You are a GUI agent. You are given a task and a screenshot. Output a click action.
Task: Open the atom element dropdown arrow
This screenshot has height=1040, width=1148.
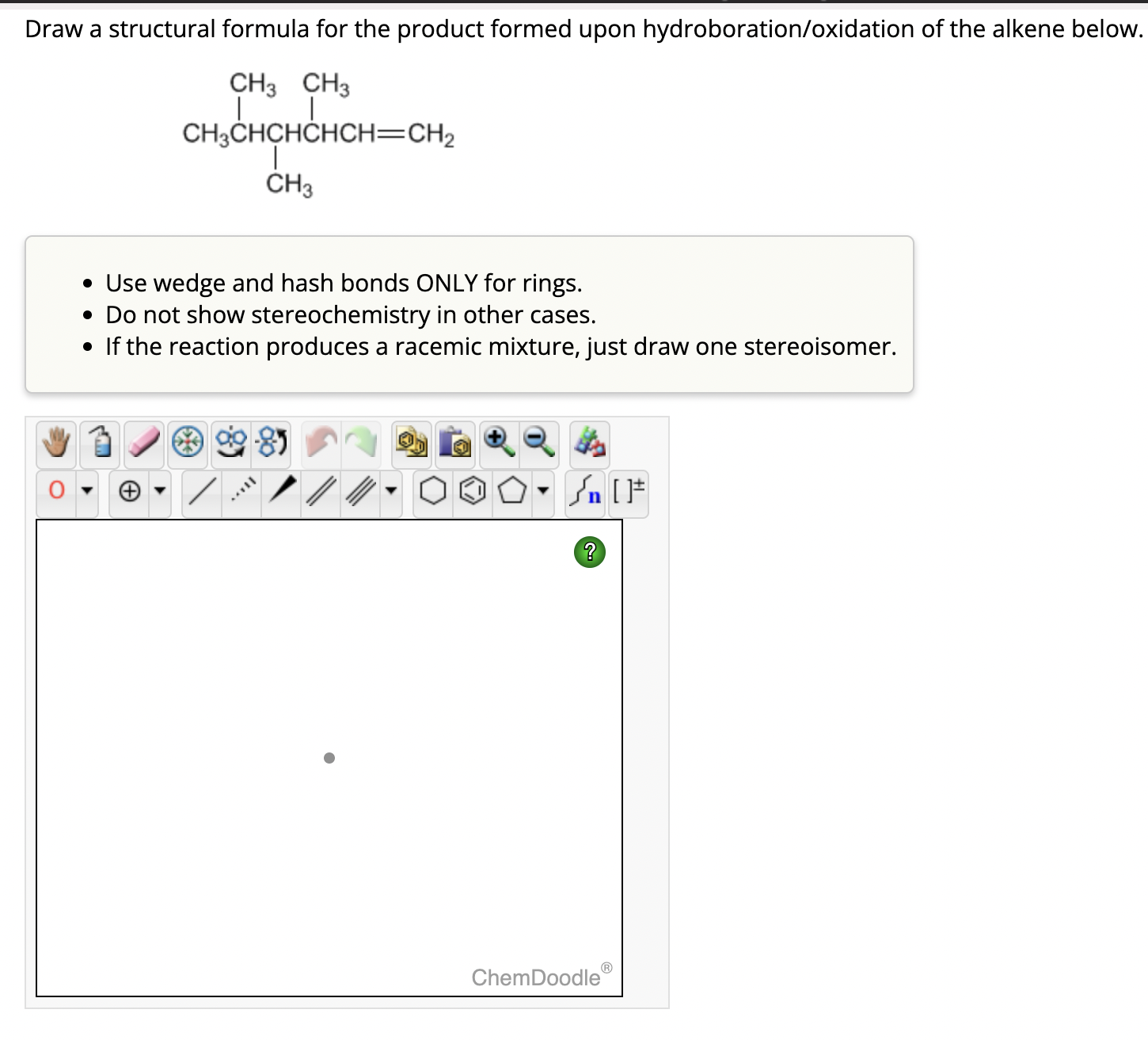click(87, 492)
